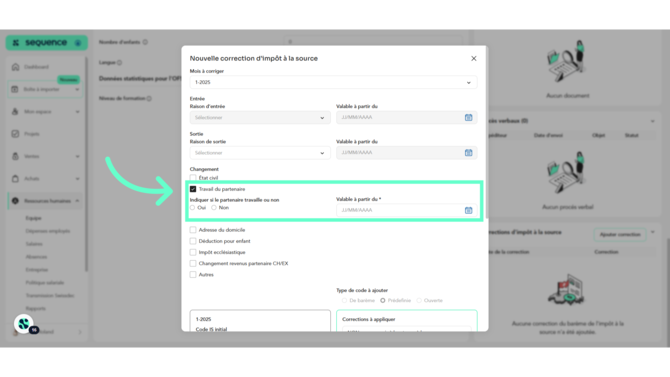Check the Déduction pour enfant checkbox
The width and height of the screenshot is (670, 377).
point(193,241)
